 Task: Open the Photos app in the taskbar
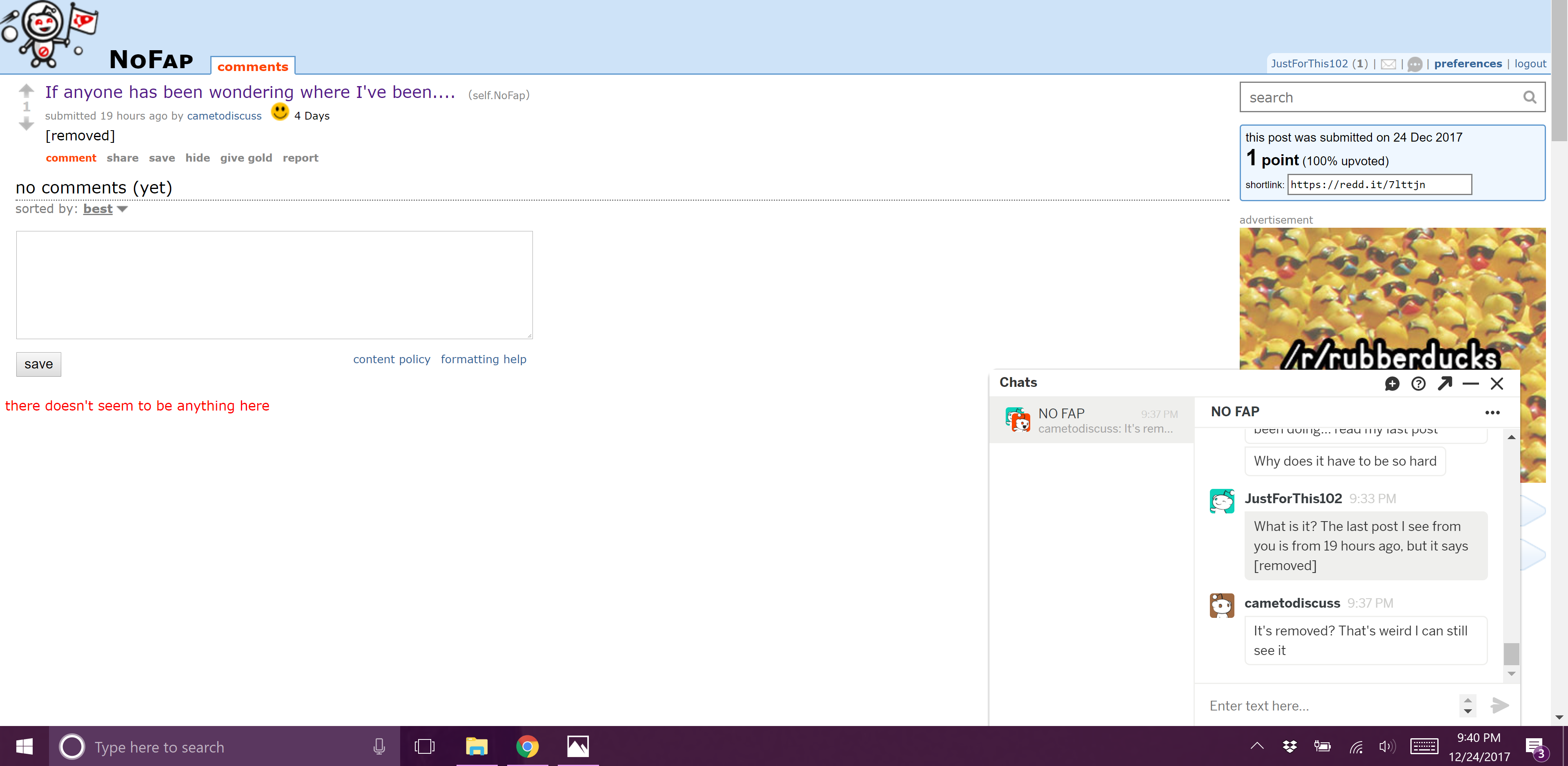(578, 746)
